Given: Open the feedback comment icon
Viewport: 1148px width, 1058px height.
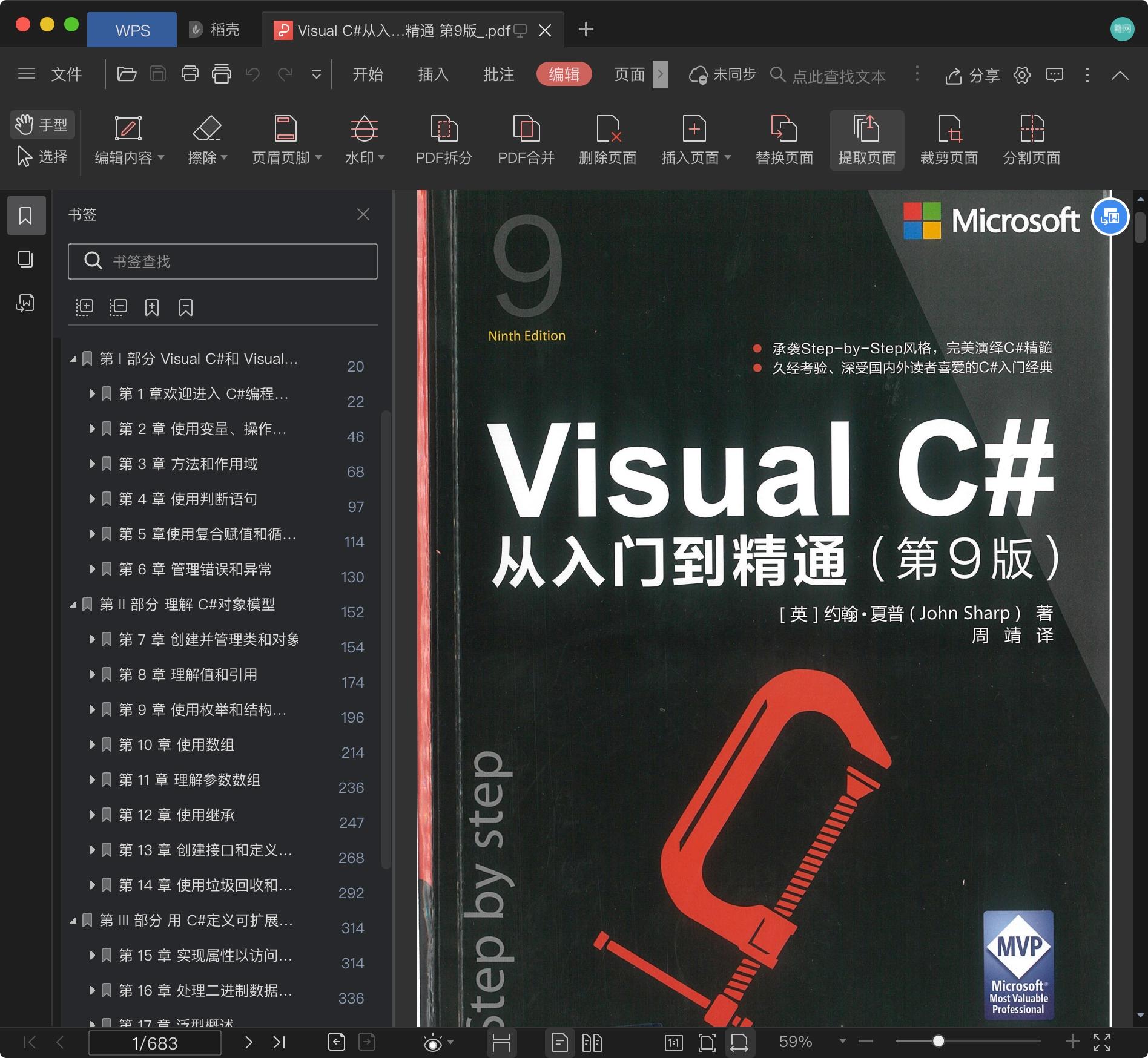Looking at the screenshot, I should tap(1055, 75).
